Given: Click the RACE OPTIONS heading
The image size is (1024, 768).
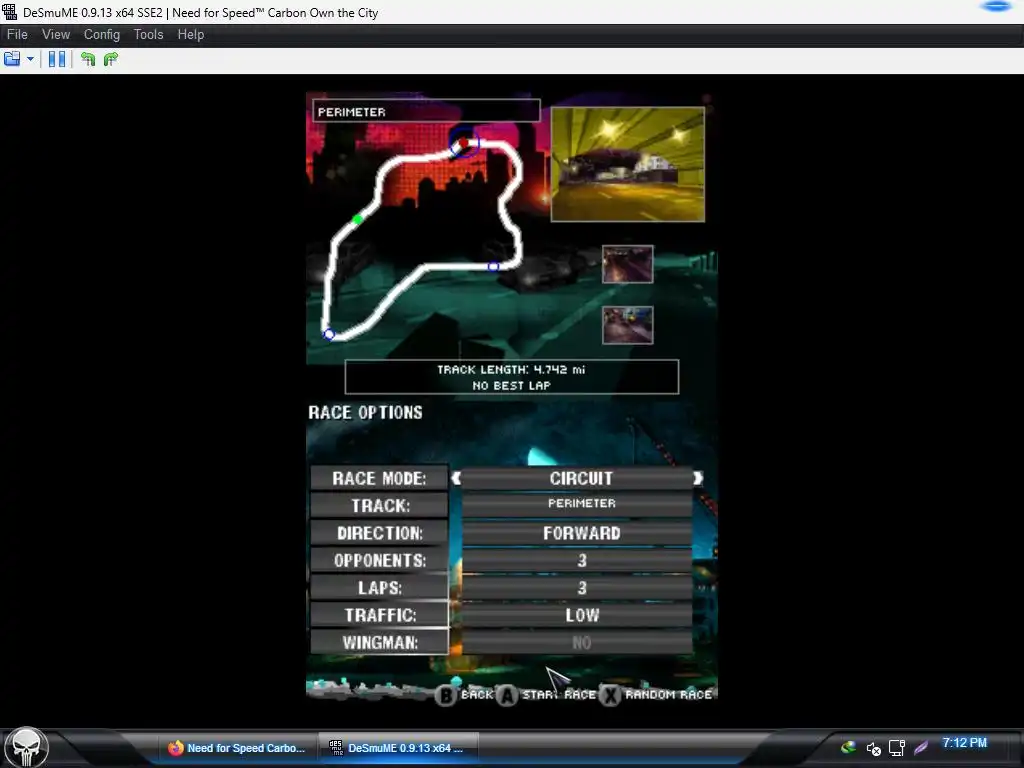Looking at the screenshot, I should (366, 413).
